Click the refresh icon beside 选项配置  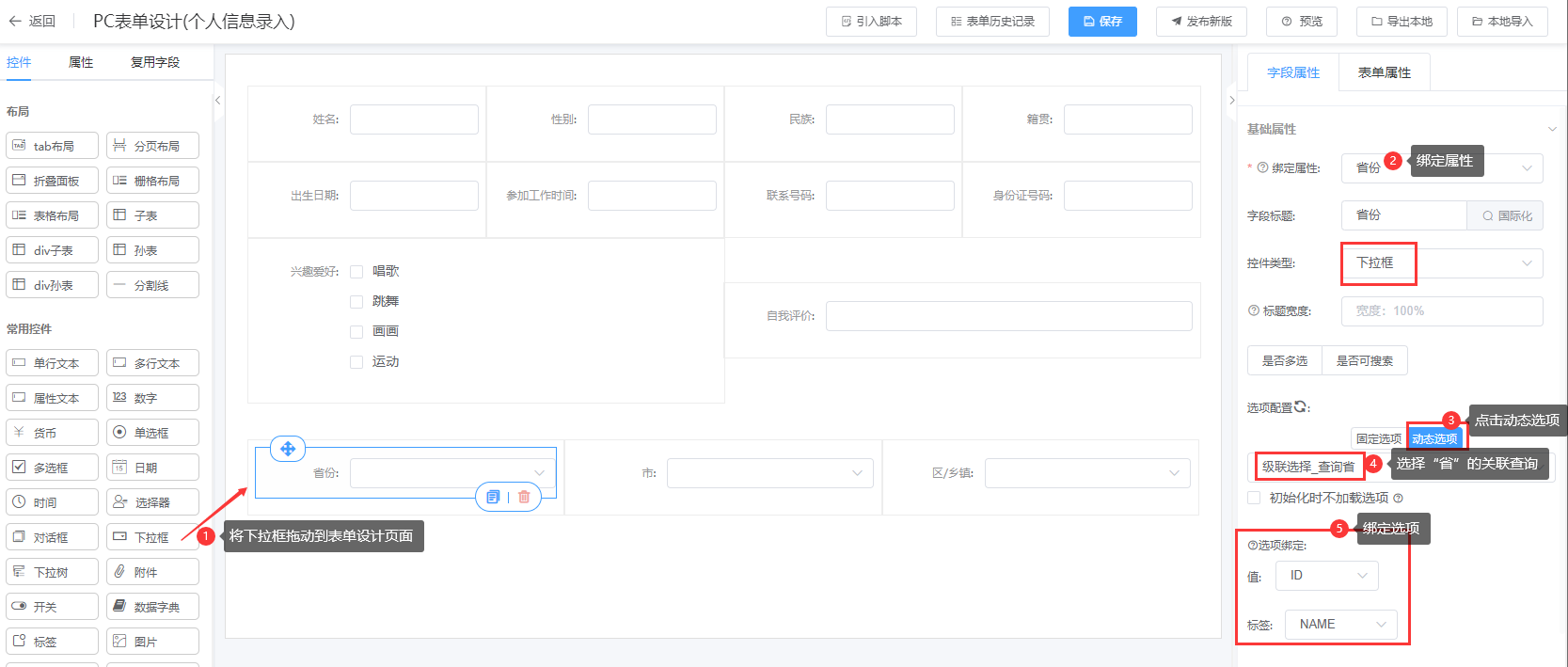point(1301,406)
